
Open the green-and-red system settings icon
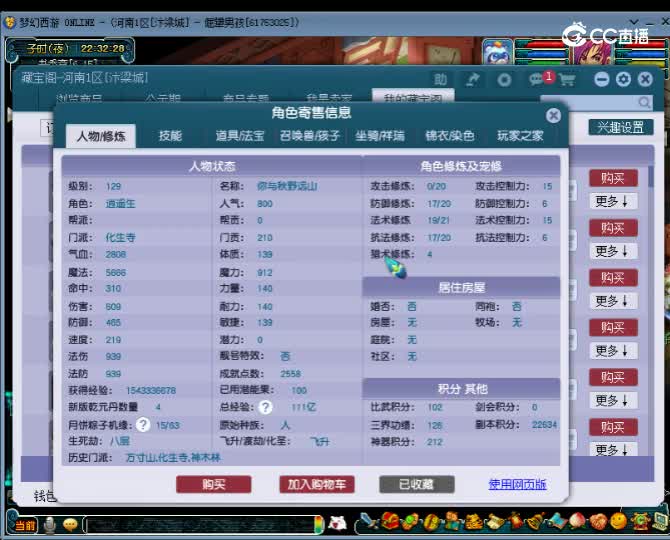(x=639, y=521)
